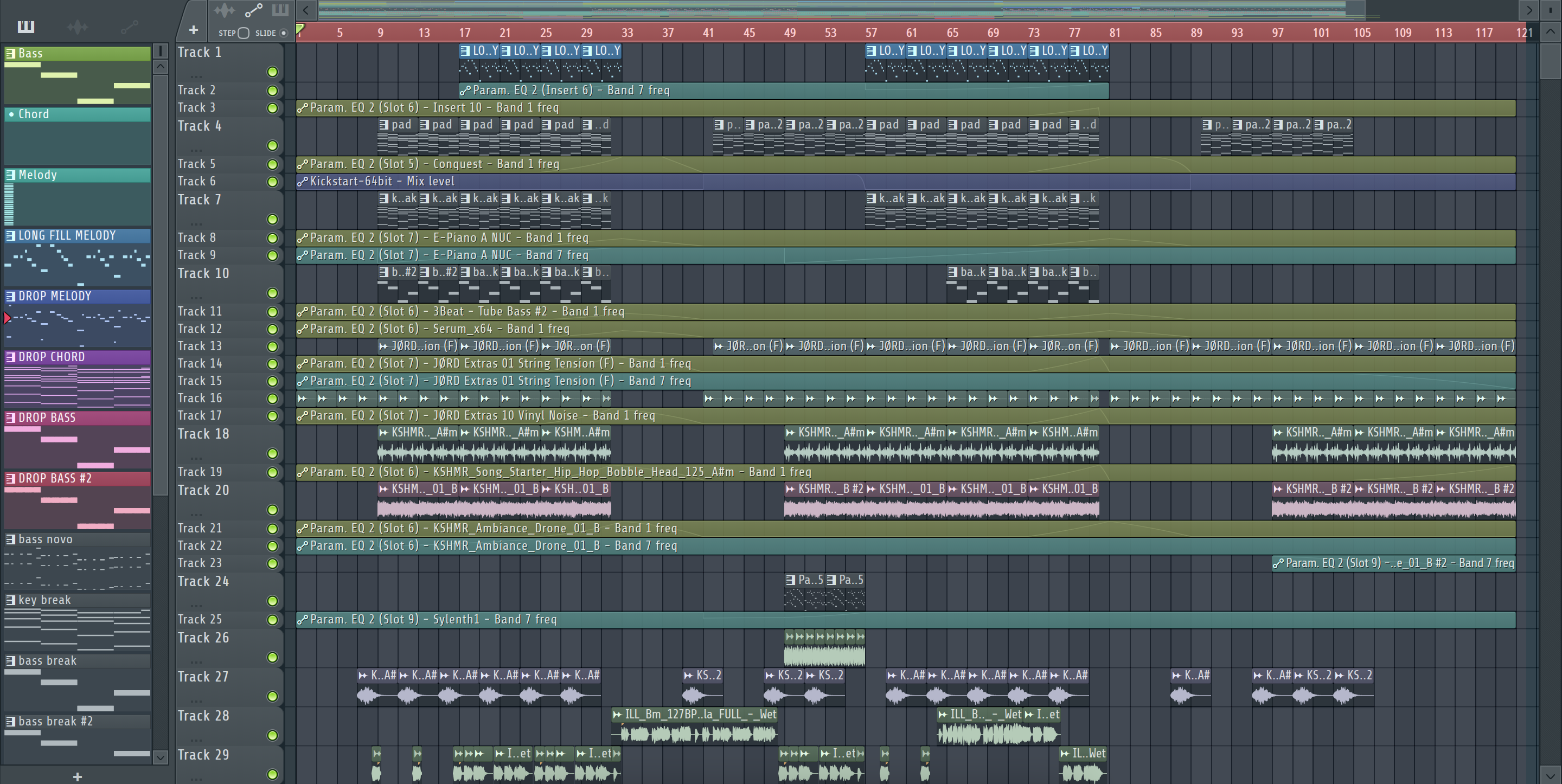
Task: Click the plus icon above Track 1
Action: click(194, 30)
